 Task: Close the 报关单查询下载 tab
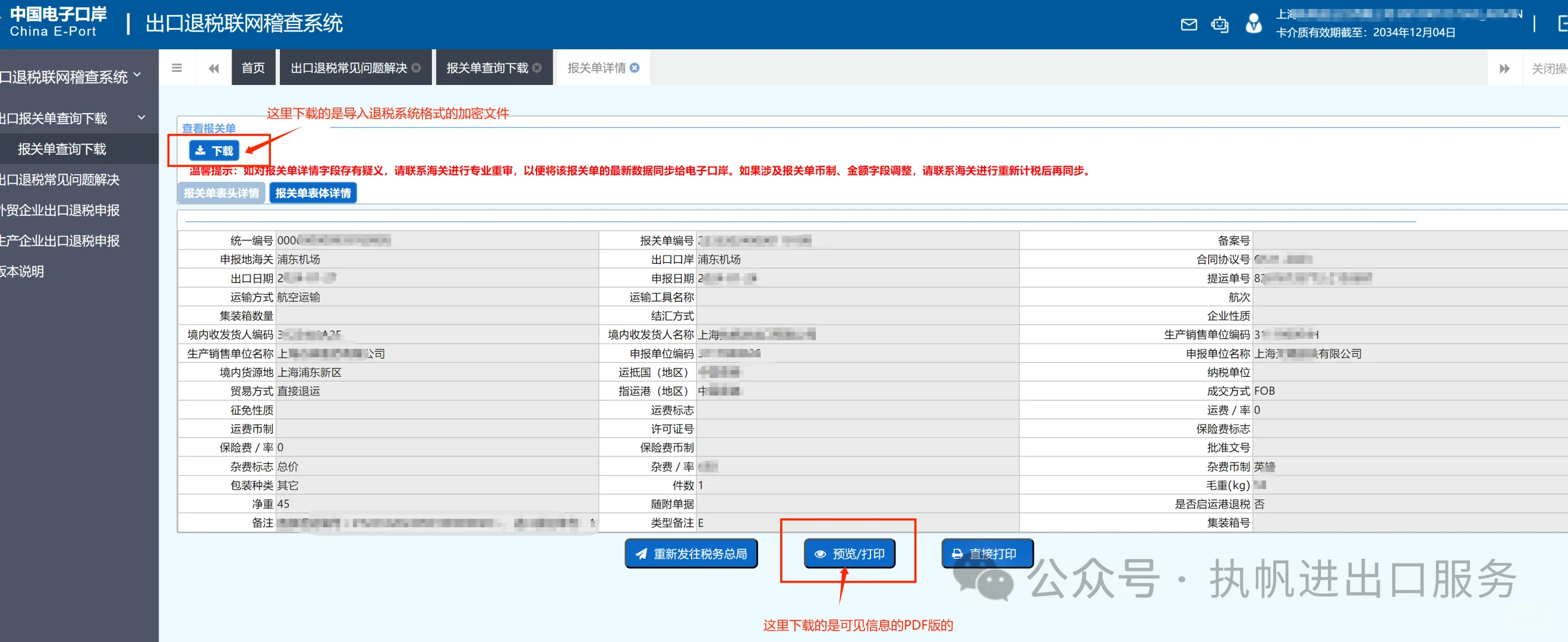(537, 68)
